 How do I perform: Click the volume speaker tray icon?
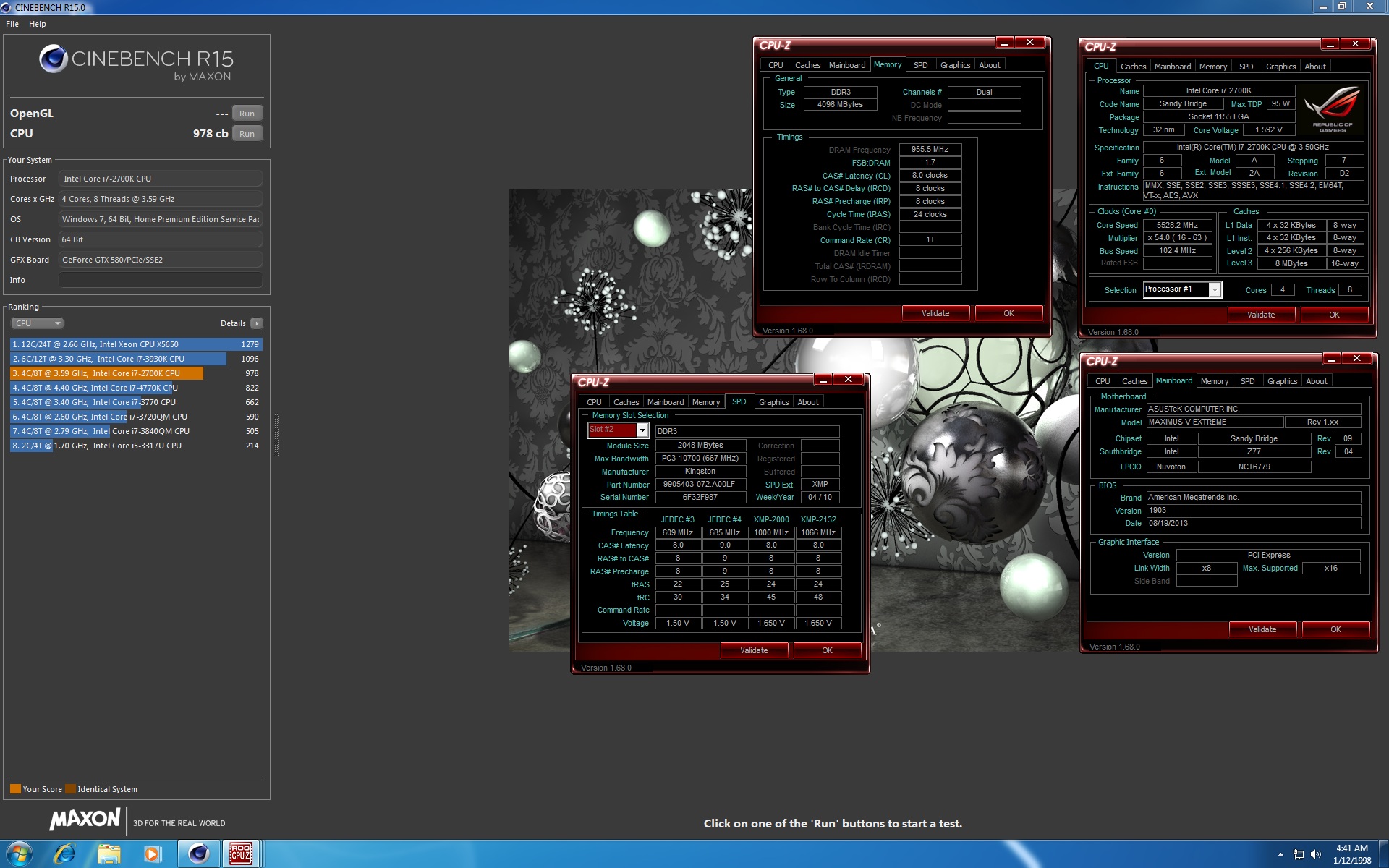tap(1315, 855)
